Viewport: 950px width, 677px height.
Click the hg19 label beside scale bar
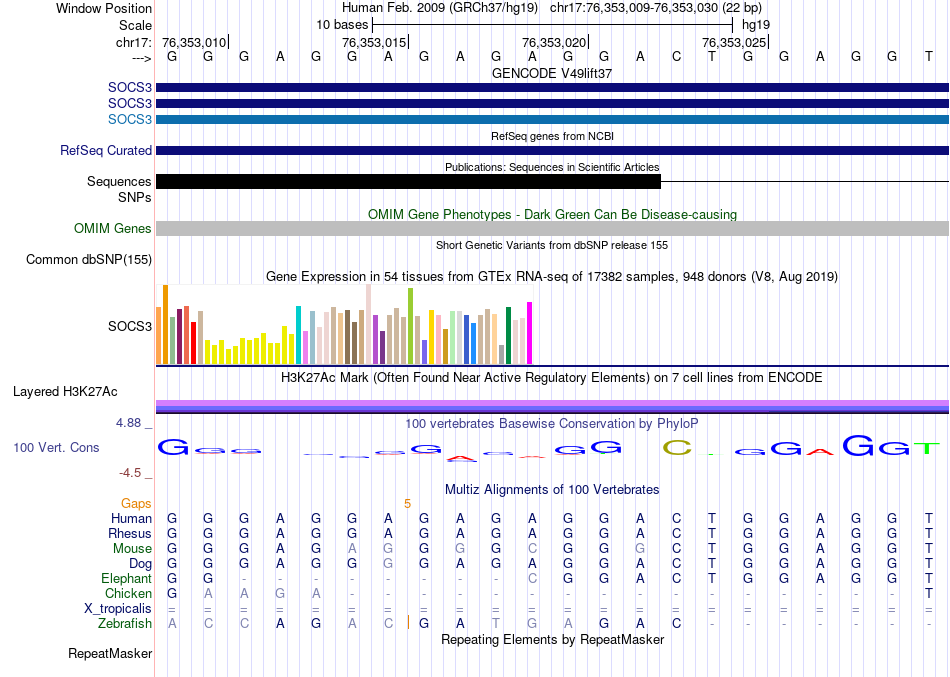pos(756,25)
